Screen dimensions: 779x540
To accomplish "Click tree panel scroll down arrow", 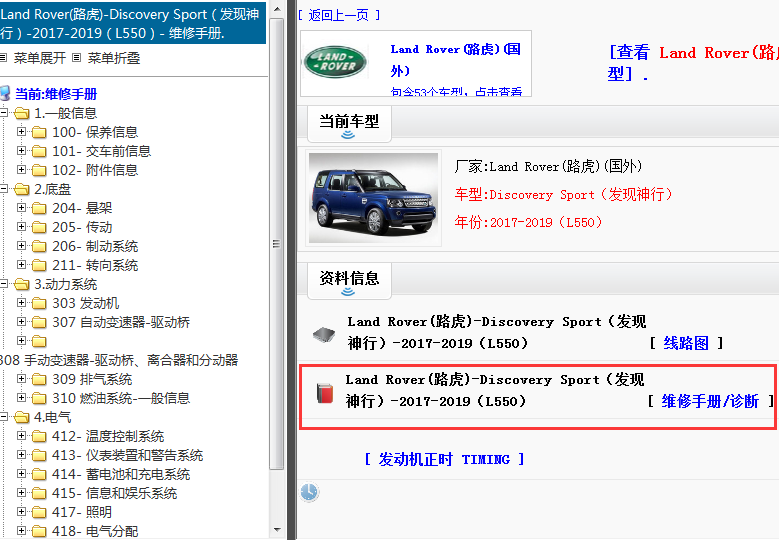I will (277, 530).
